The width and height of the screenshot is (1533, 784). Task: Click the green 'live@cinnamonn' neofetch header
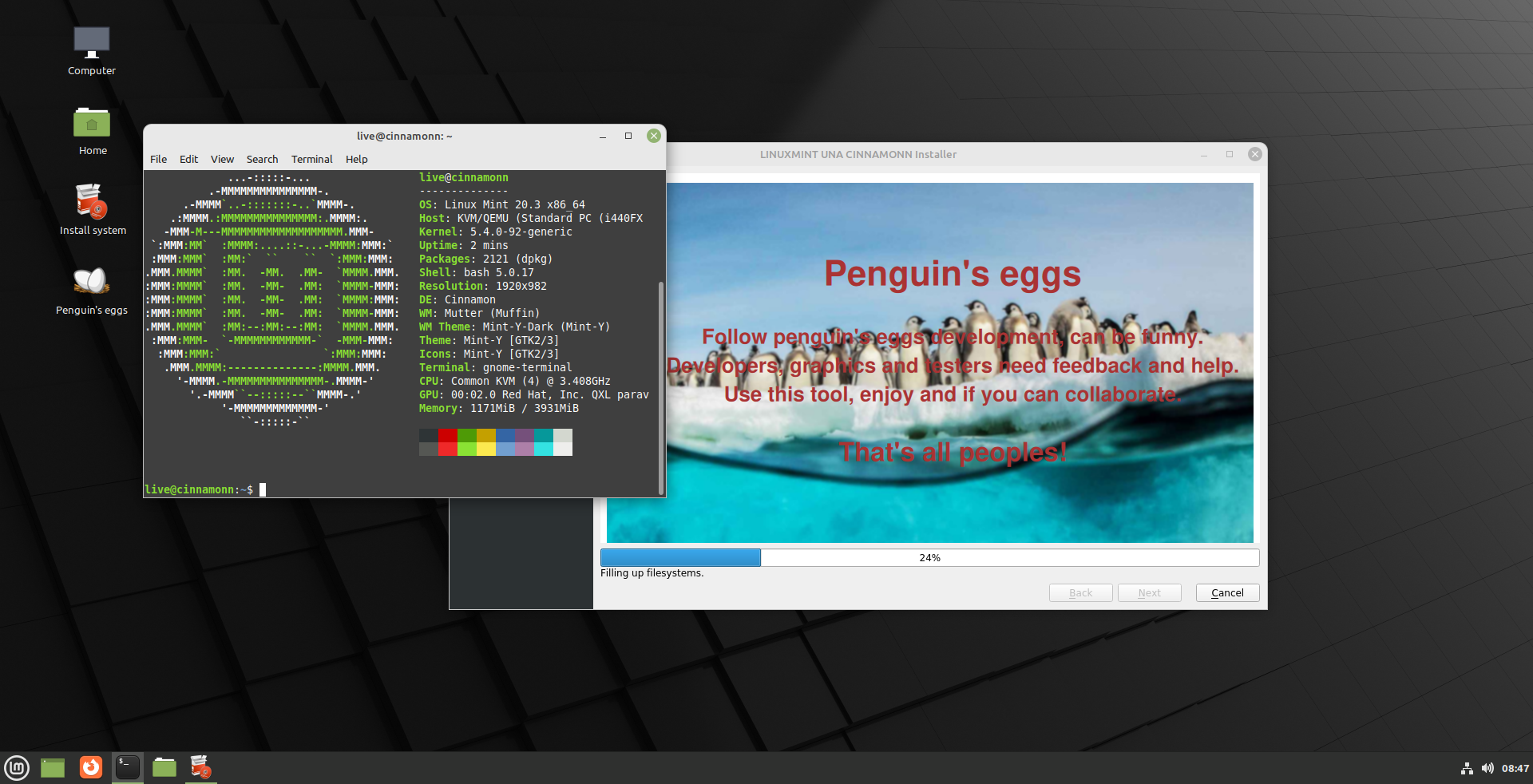[464, 177]
